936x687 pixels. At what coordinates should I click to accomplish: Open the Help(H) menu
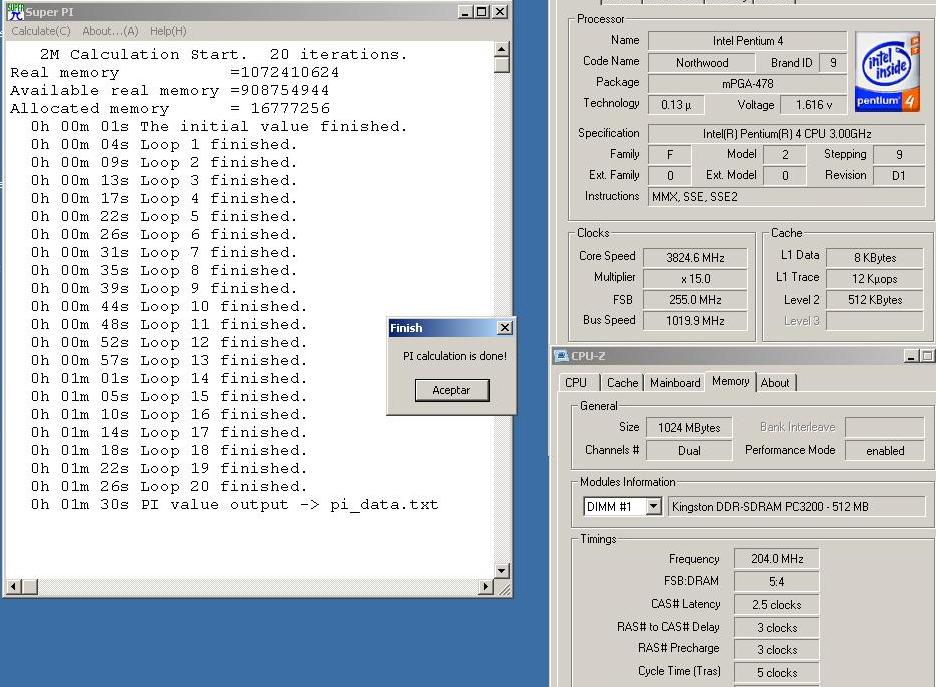[168, 31]
